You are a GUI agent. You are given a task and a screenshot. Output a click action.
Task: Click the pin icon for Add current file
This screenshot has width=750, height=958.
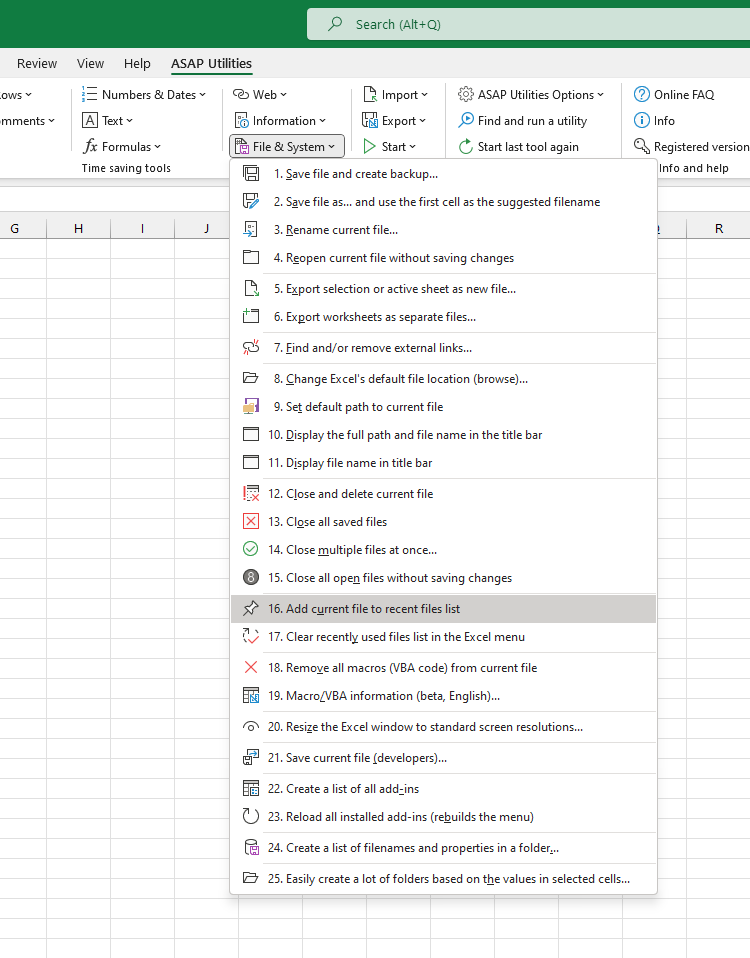click(x=250, y=609)
